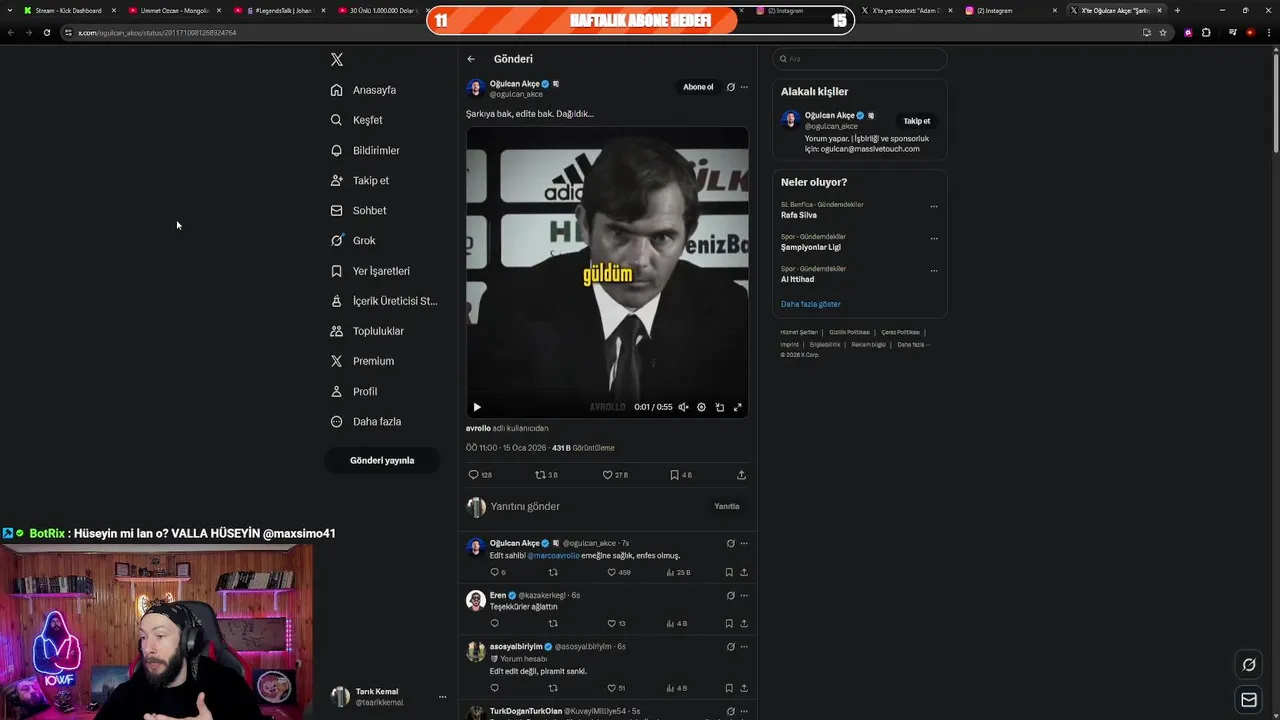Image resolution: width=1280 pixels, height=720 pixels.
Task: Like asosyalbiriyim's comment with 51 likes
Action: point(616,688)
